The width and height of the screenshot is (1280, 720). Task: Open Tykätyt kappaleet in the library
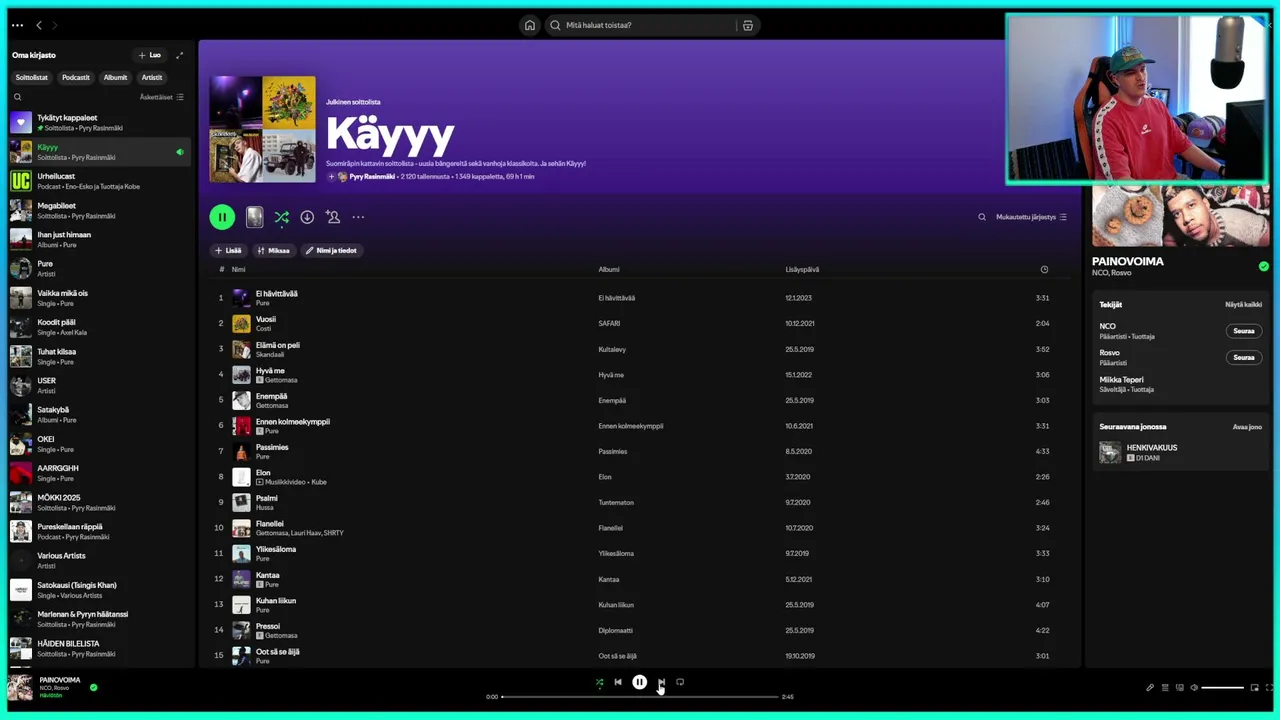tap(99, 122)
